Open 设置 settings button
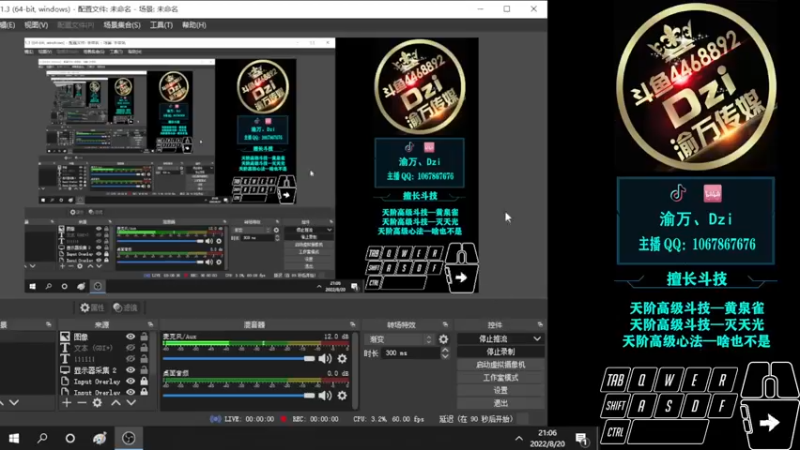The width and height of the screenshot is (800, 450). click(501, 390)
